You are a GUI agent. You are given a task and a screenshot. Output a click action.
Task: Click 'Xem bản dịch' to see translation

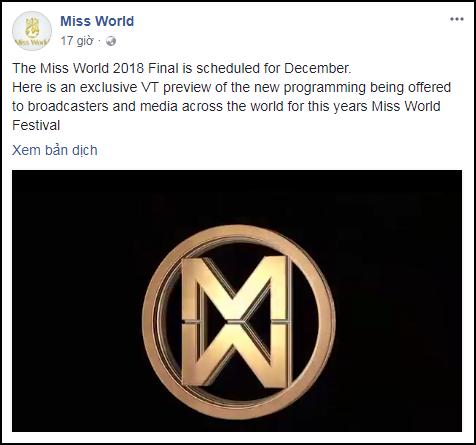click(x=55, y=150)
